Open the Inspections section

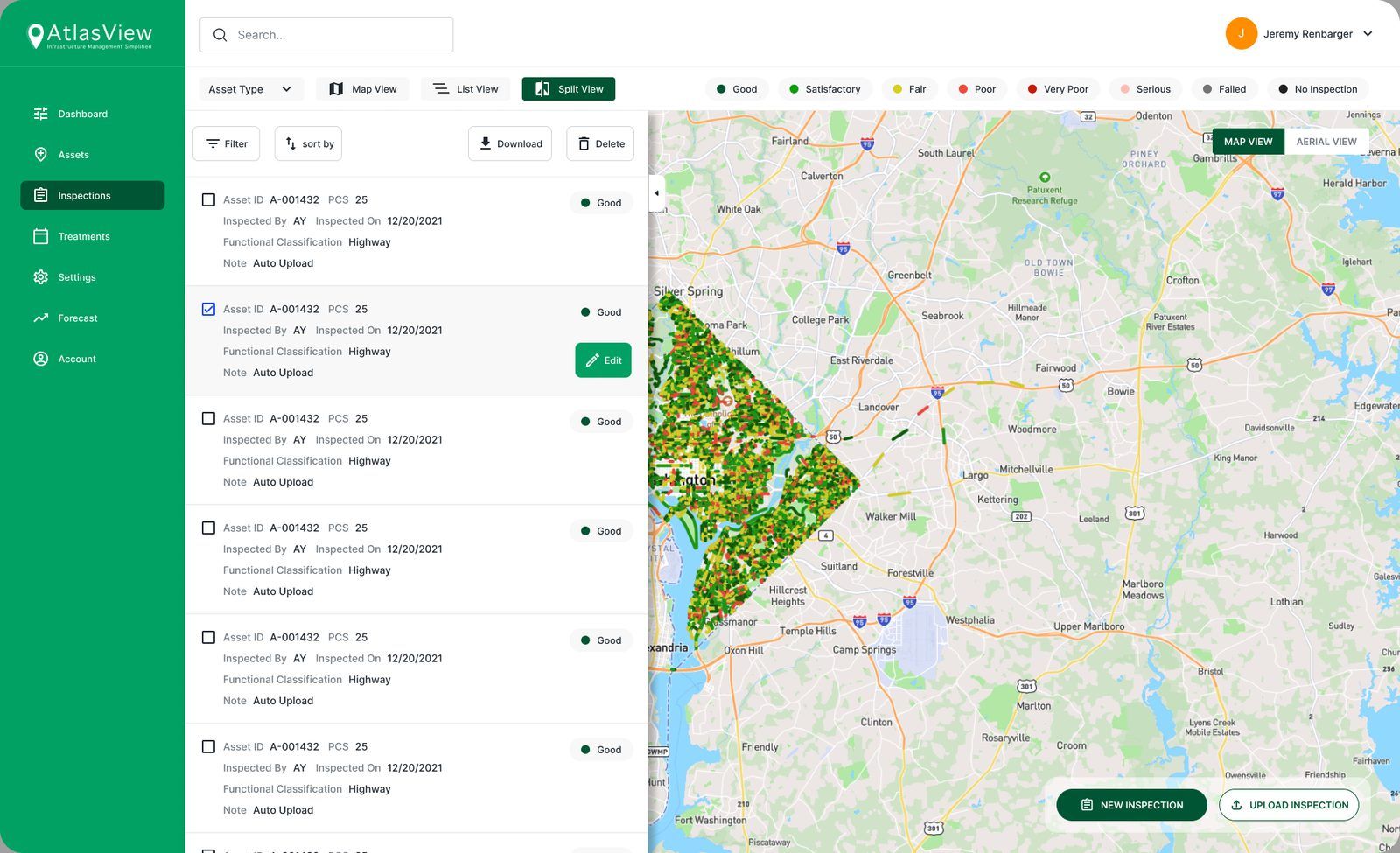click(x=92, y=195)
